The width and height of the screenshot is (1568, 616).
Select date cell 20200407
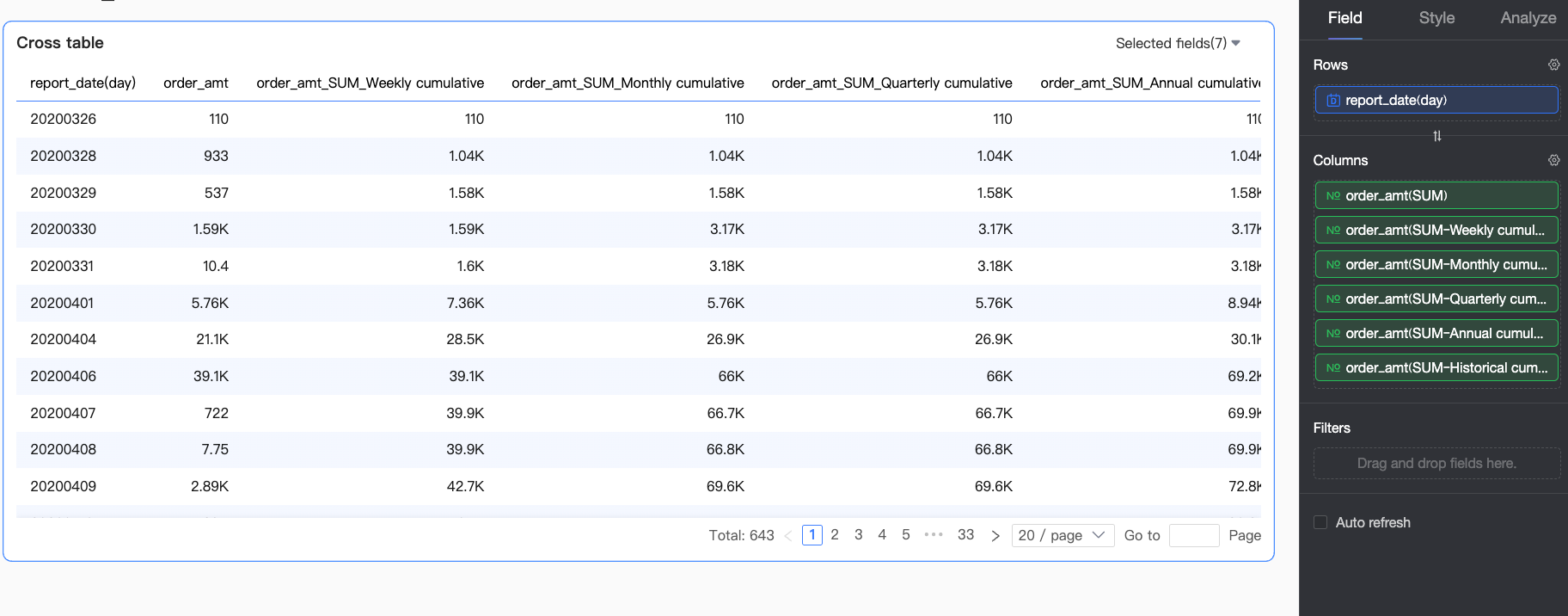(63, 413)
